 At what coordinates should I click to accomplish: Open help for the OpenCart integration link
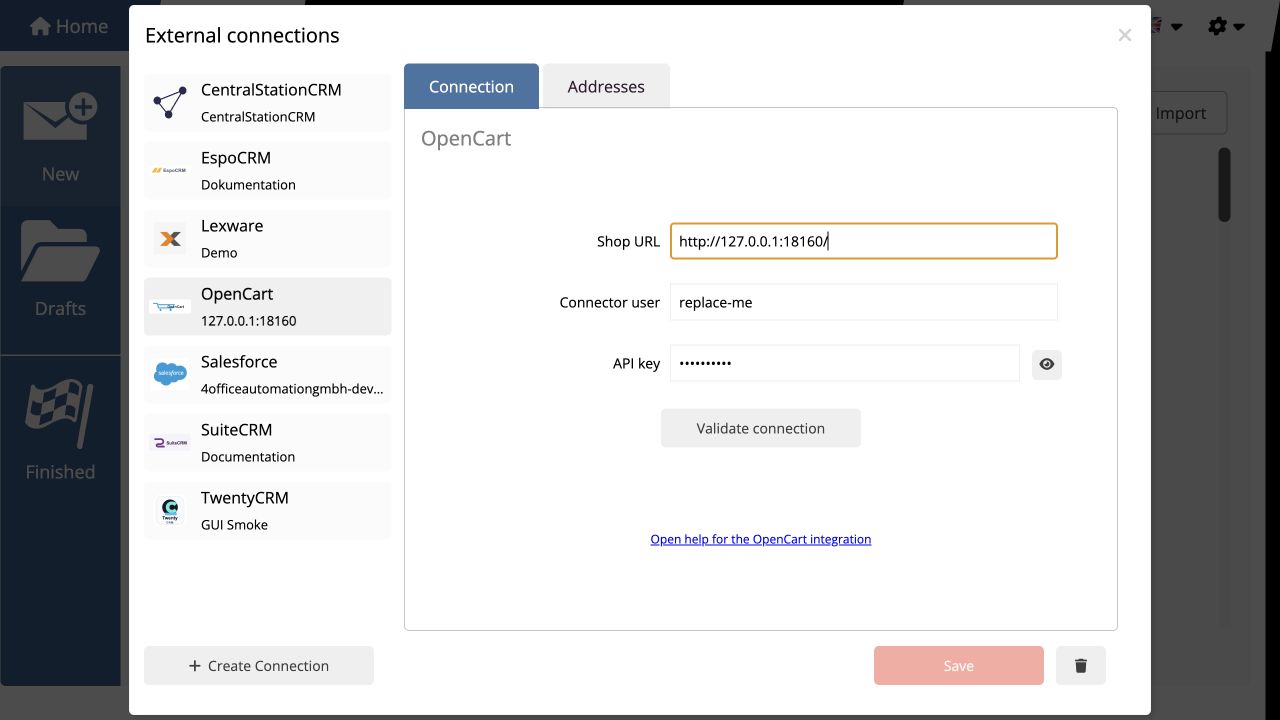coord(761,539)
